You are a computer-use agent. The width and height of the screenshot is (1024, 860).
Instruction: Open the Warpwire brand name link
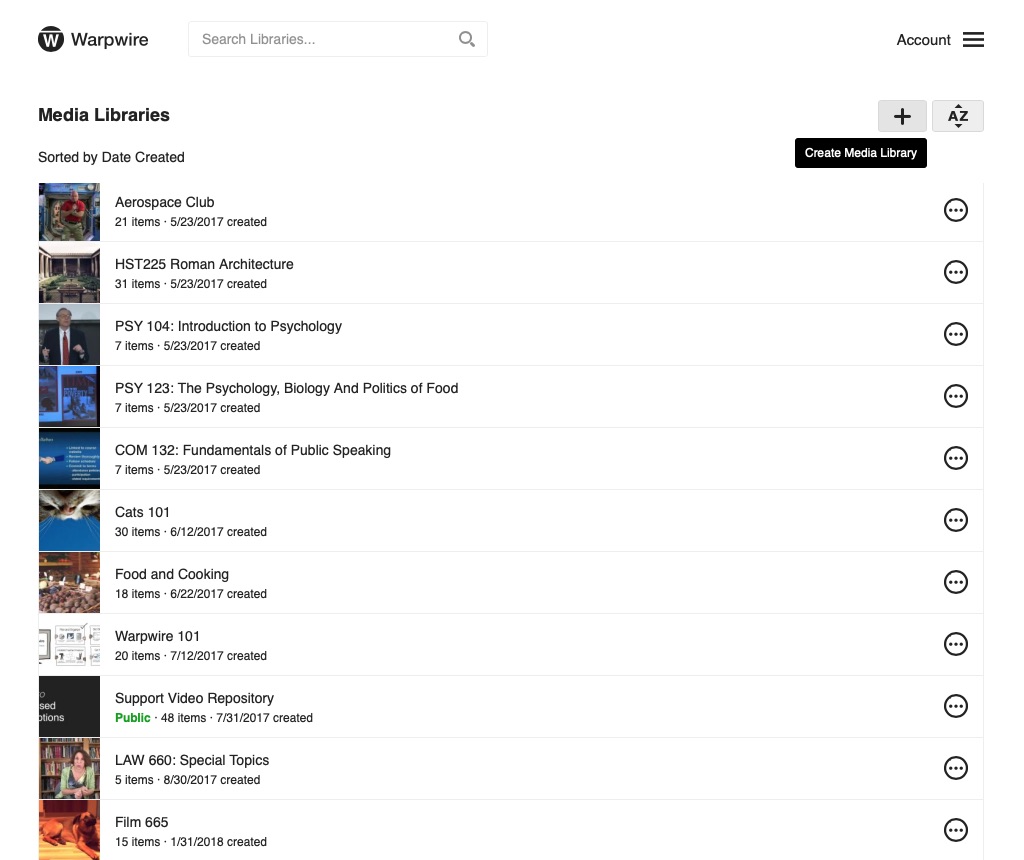[x=109, y=40]
